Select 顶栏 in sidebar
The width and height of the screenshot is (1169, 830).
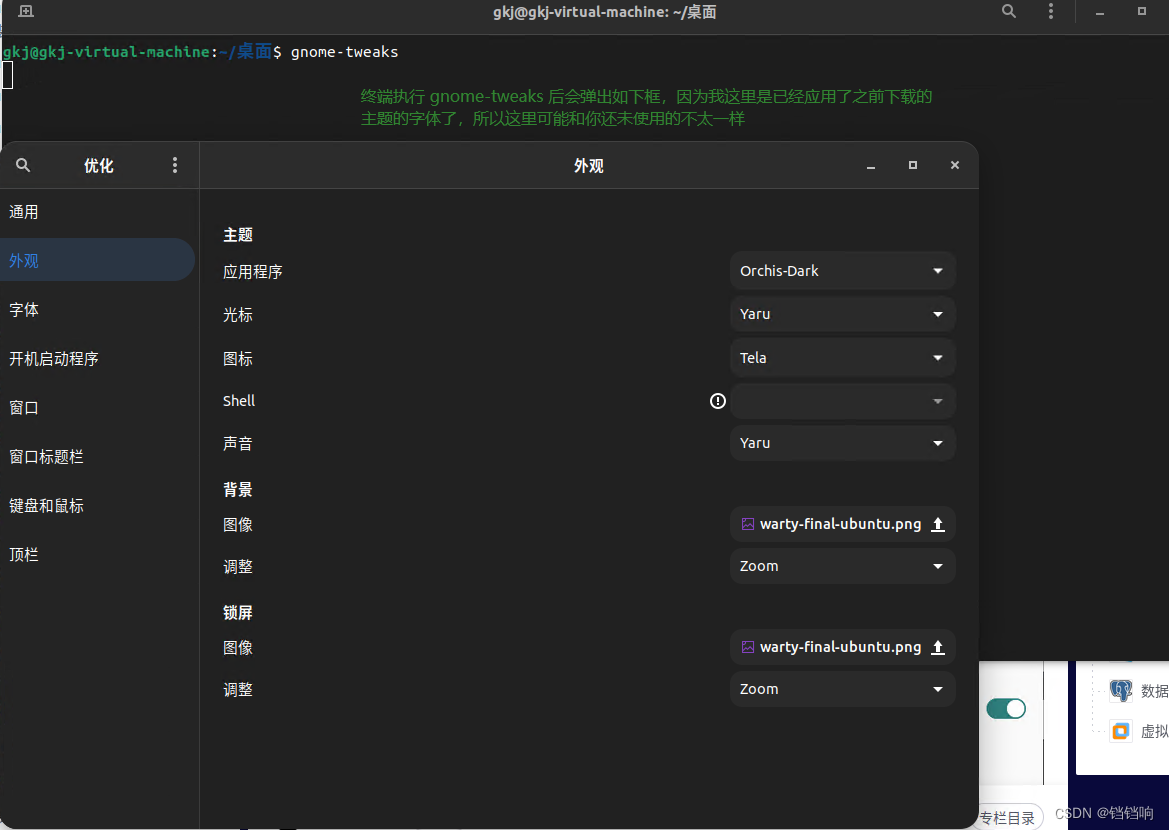tap(97, 554)
